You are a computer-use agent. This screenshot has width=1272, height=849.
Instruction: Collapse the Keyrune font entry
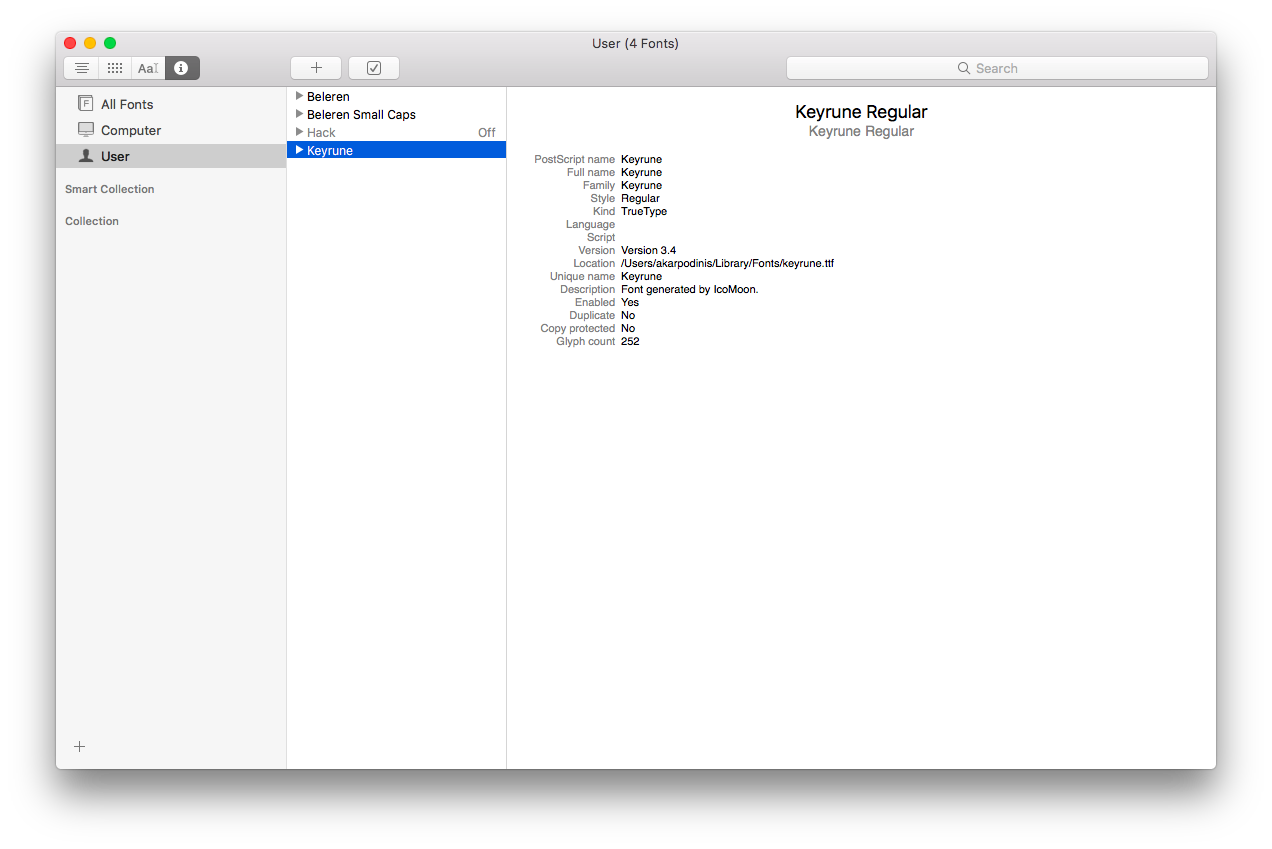[x=300, y=149]
